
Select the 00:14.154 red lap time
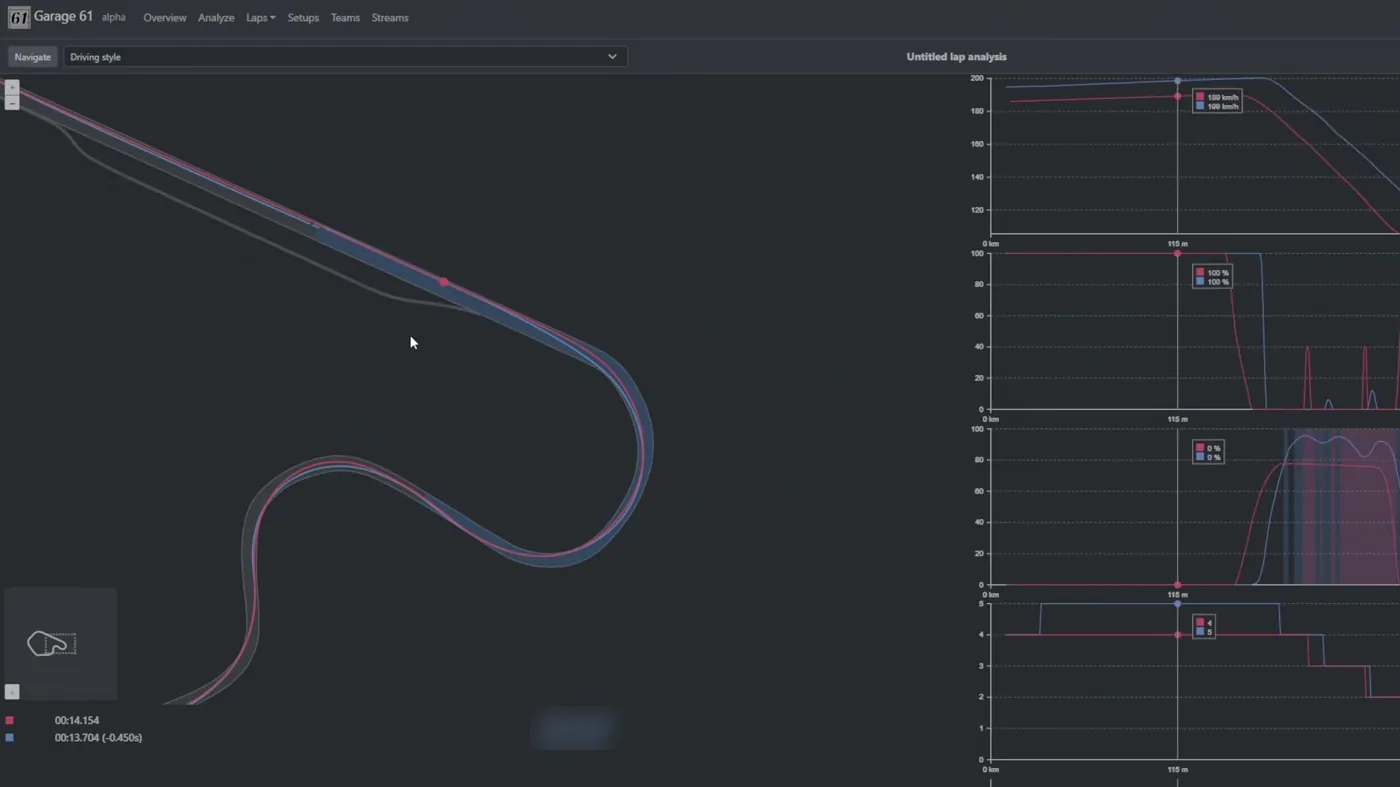point(77,720)
